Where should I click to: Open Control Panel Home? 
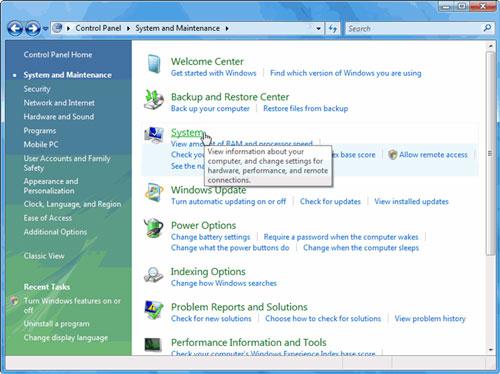pos(58,55)
